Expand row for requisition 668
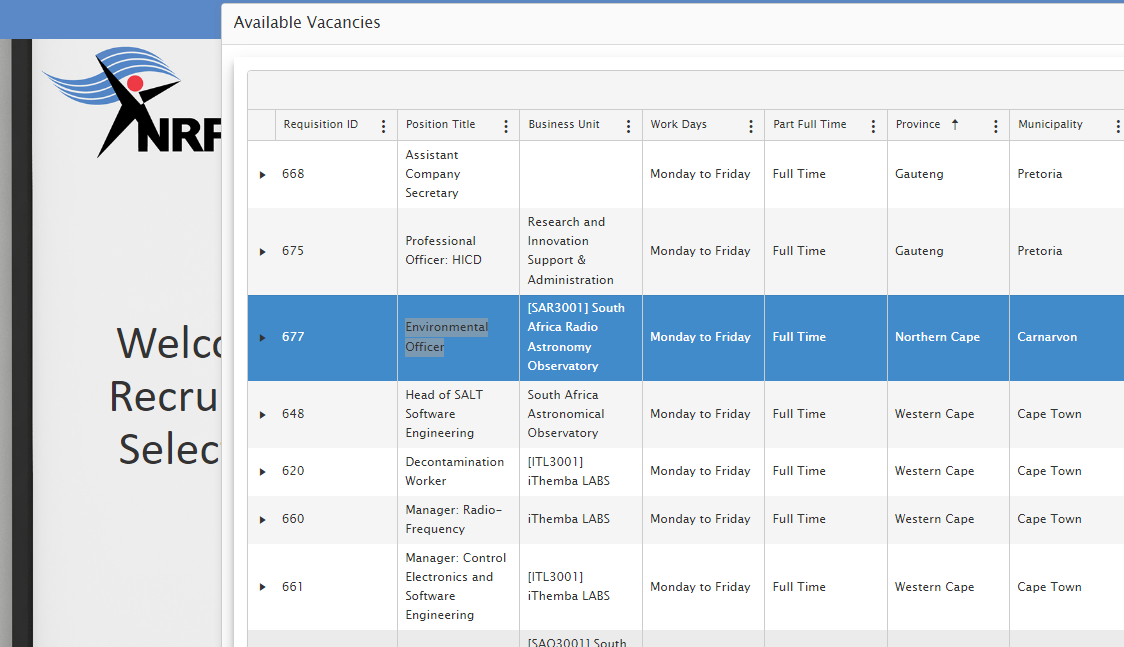1124x647 pixels. tap(262, 175)
